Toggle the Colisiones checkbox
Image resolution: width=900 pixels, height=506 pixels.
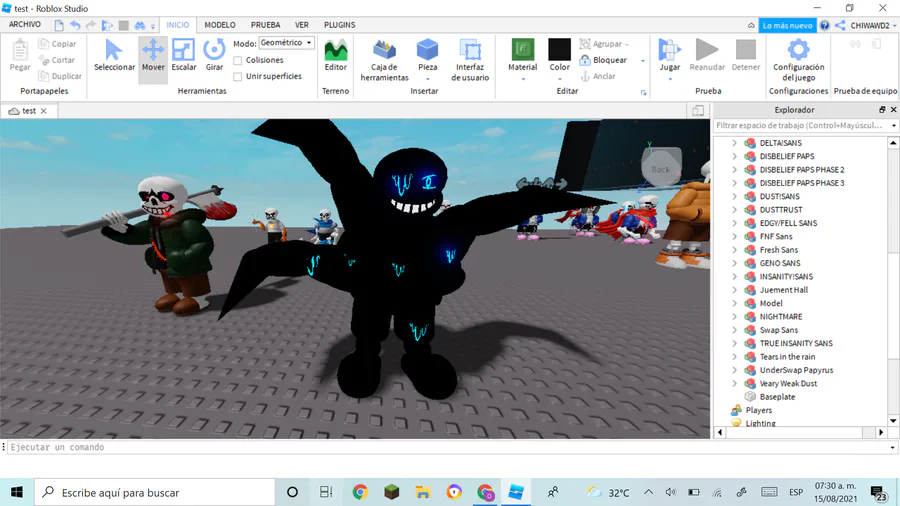click(x=238, y=60)
